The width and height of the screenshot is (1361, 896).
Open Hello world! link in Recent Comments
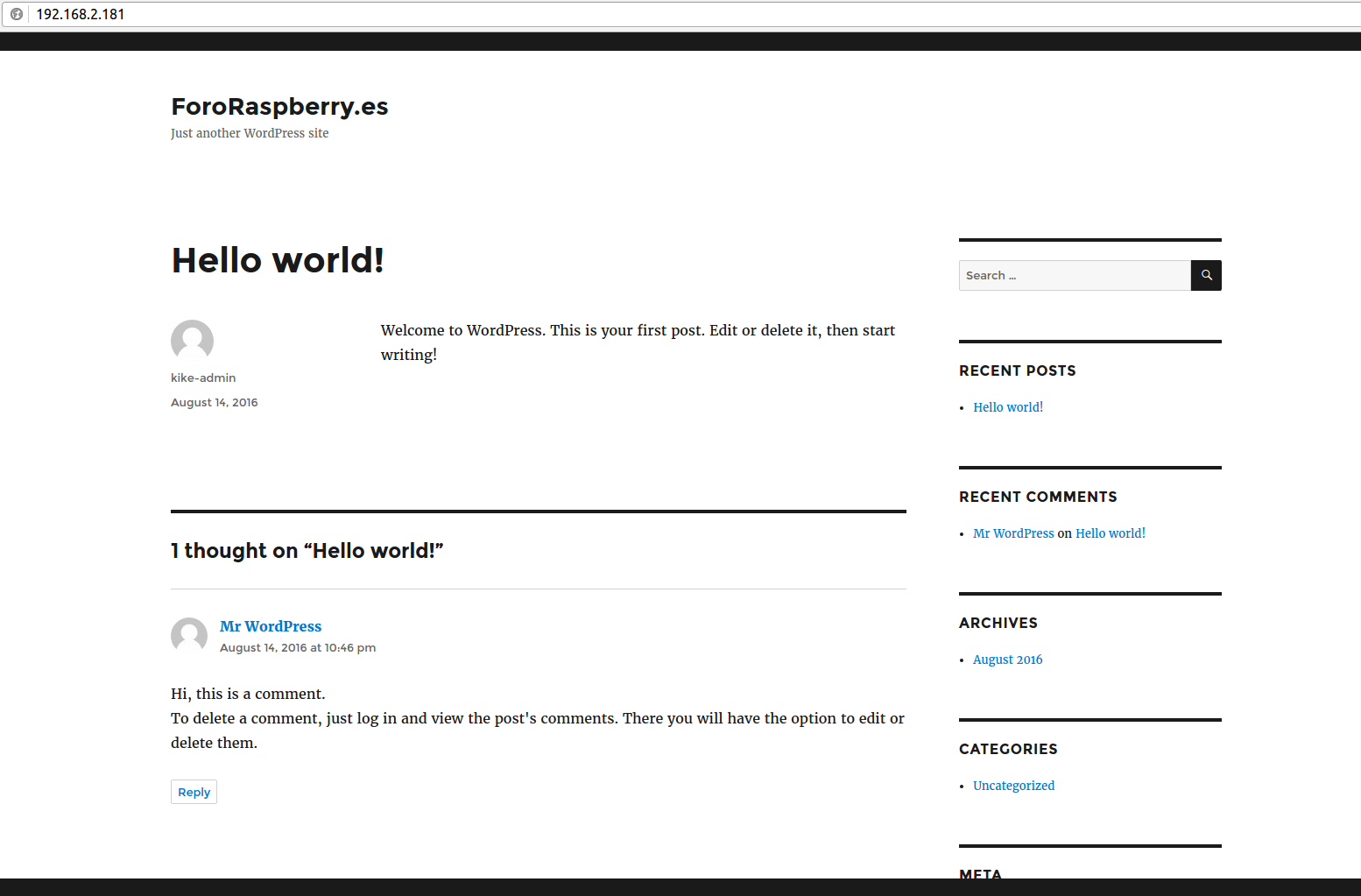(x=1110, y=533)
